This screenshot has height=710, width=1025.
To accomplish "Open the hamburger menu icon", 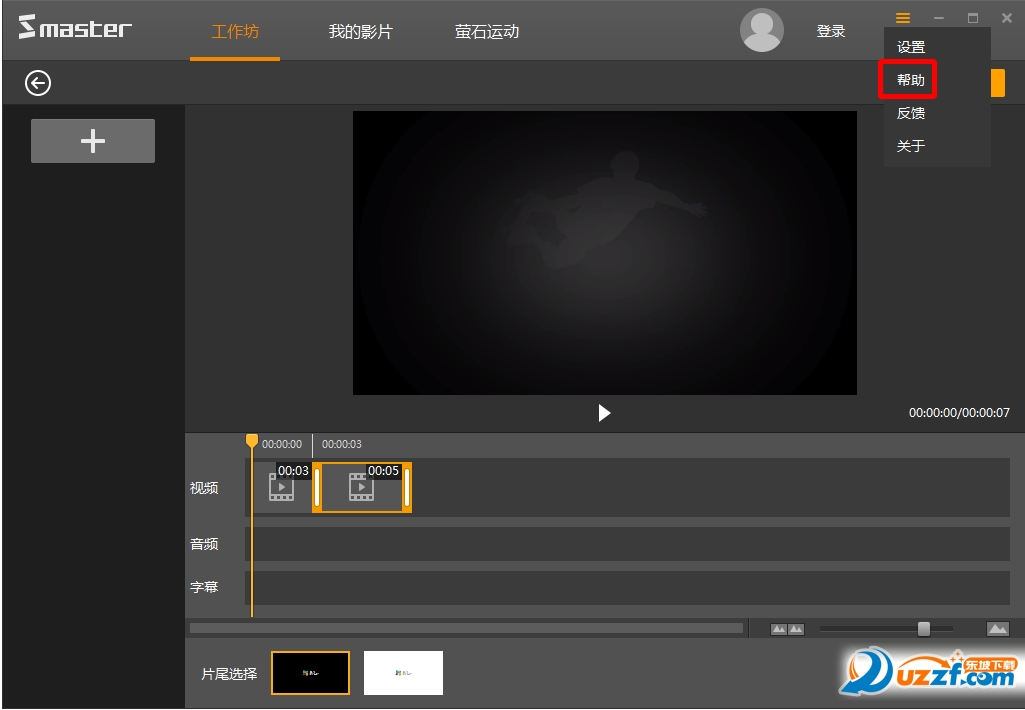I will 903,18.
